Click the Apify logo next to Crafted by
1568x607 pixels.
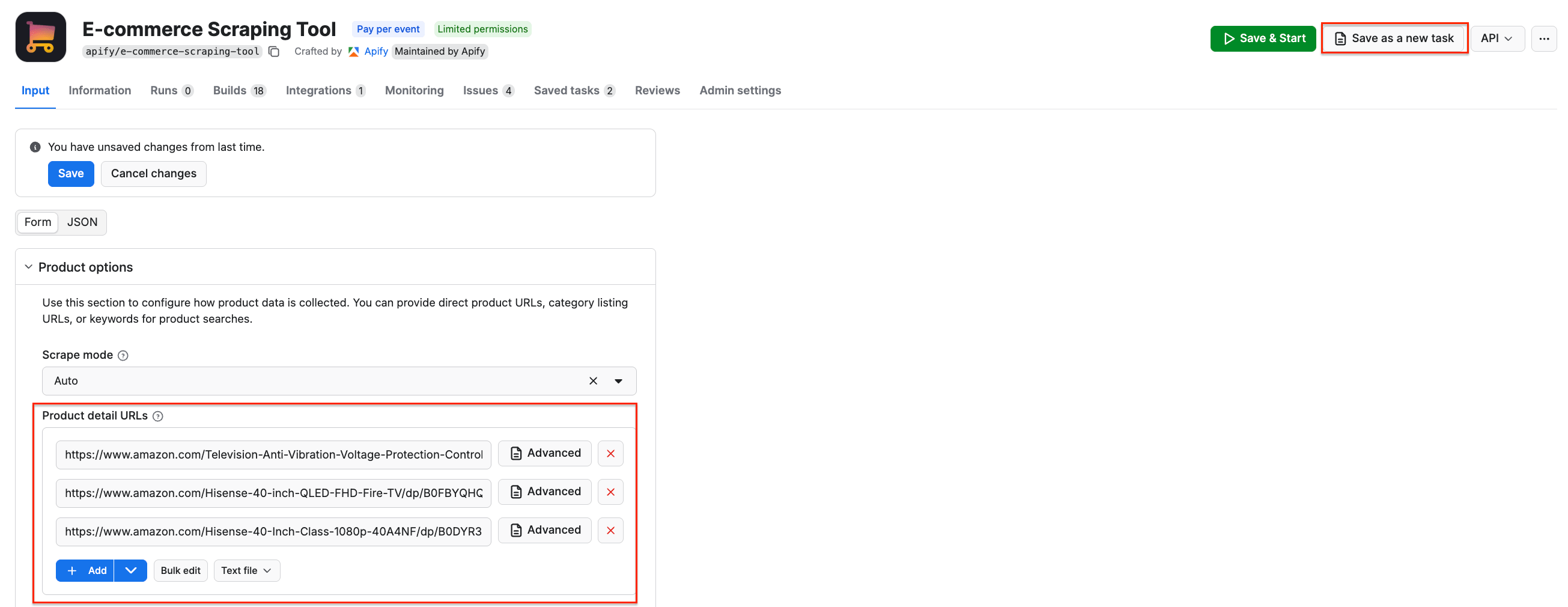[x=354, y=52]
